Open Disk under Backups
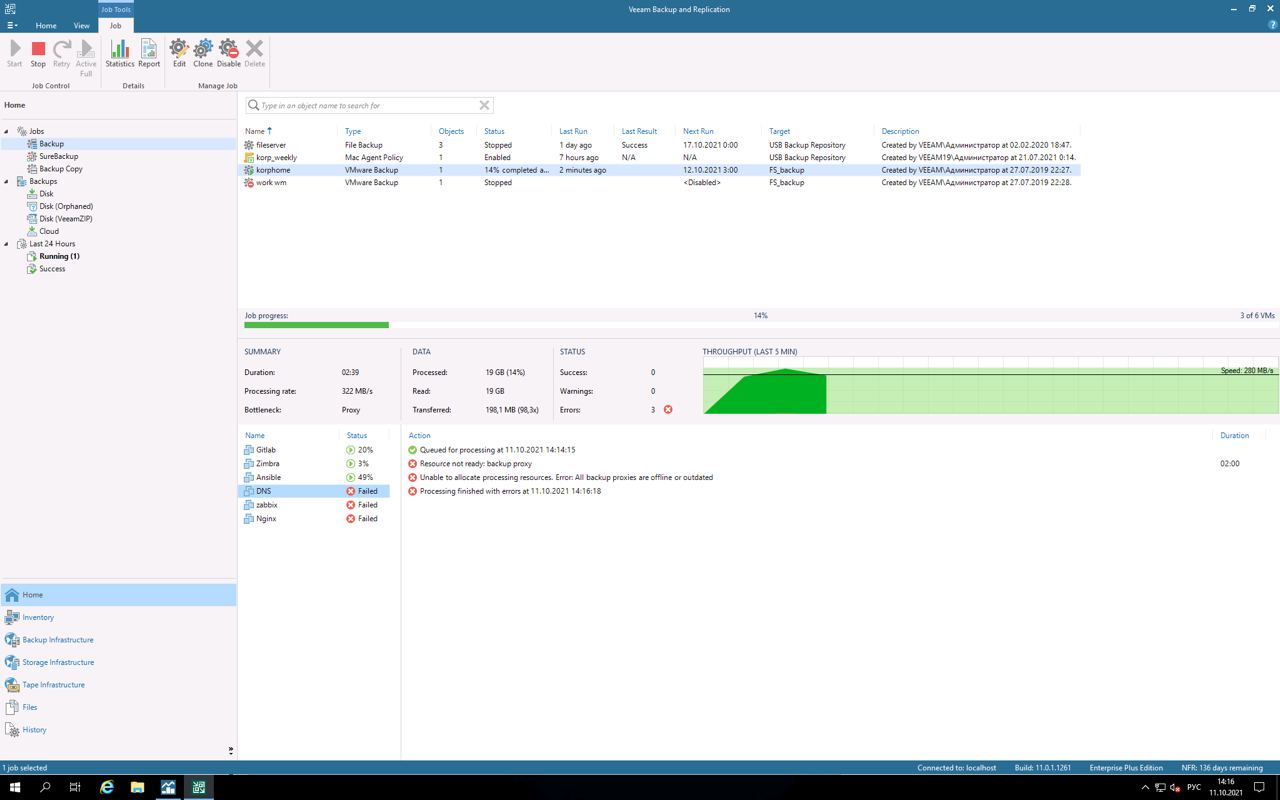The height and width of the screenshot is (800, 1280). (x=46, y=194)
